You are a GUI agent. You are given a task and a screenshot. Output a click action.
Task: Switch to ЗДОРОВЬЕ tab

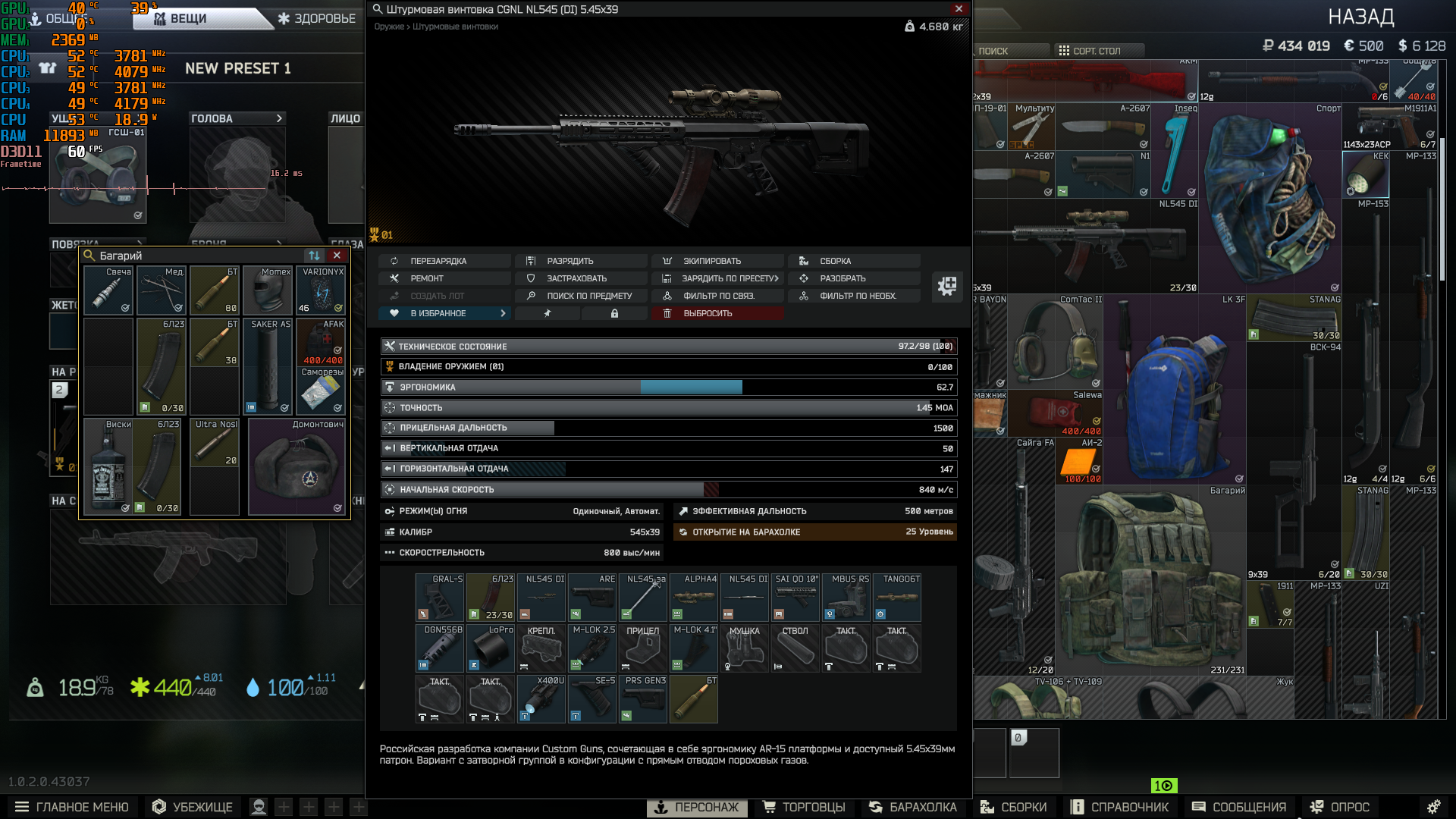point(317,18)
